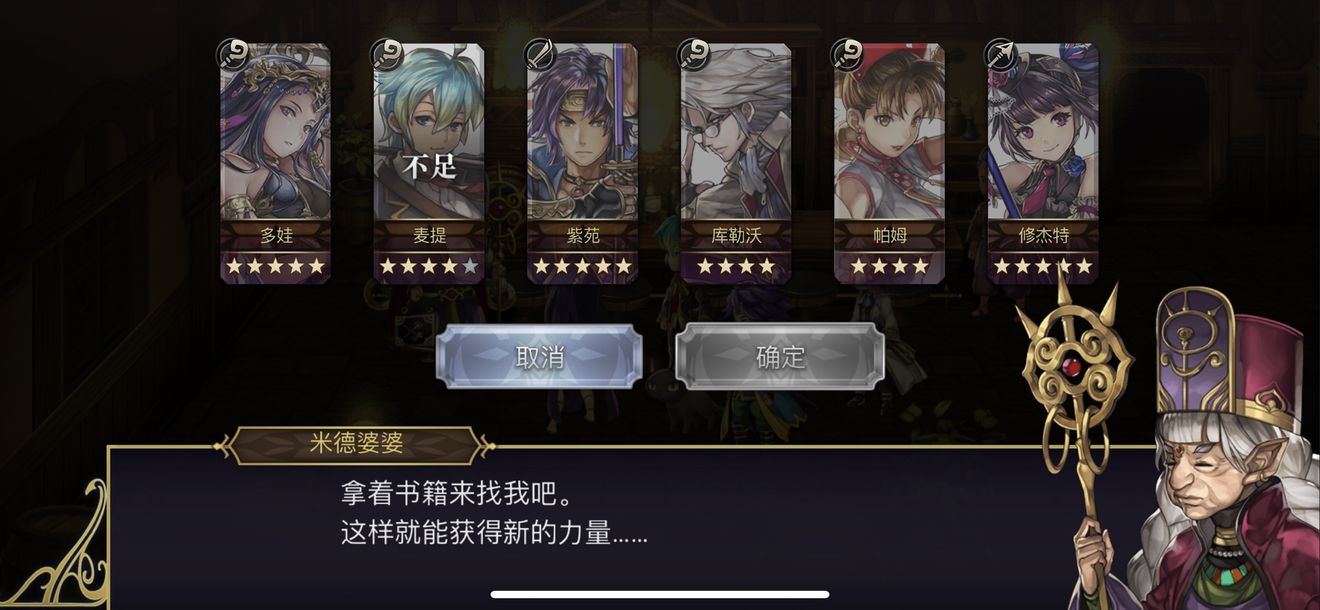The height and width of the screenshot is (610, 1320).
Task: Tap the staff weapon icon above 麦提
Action: tap(386, 54)
